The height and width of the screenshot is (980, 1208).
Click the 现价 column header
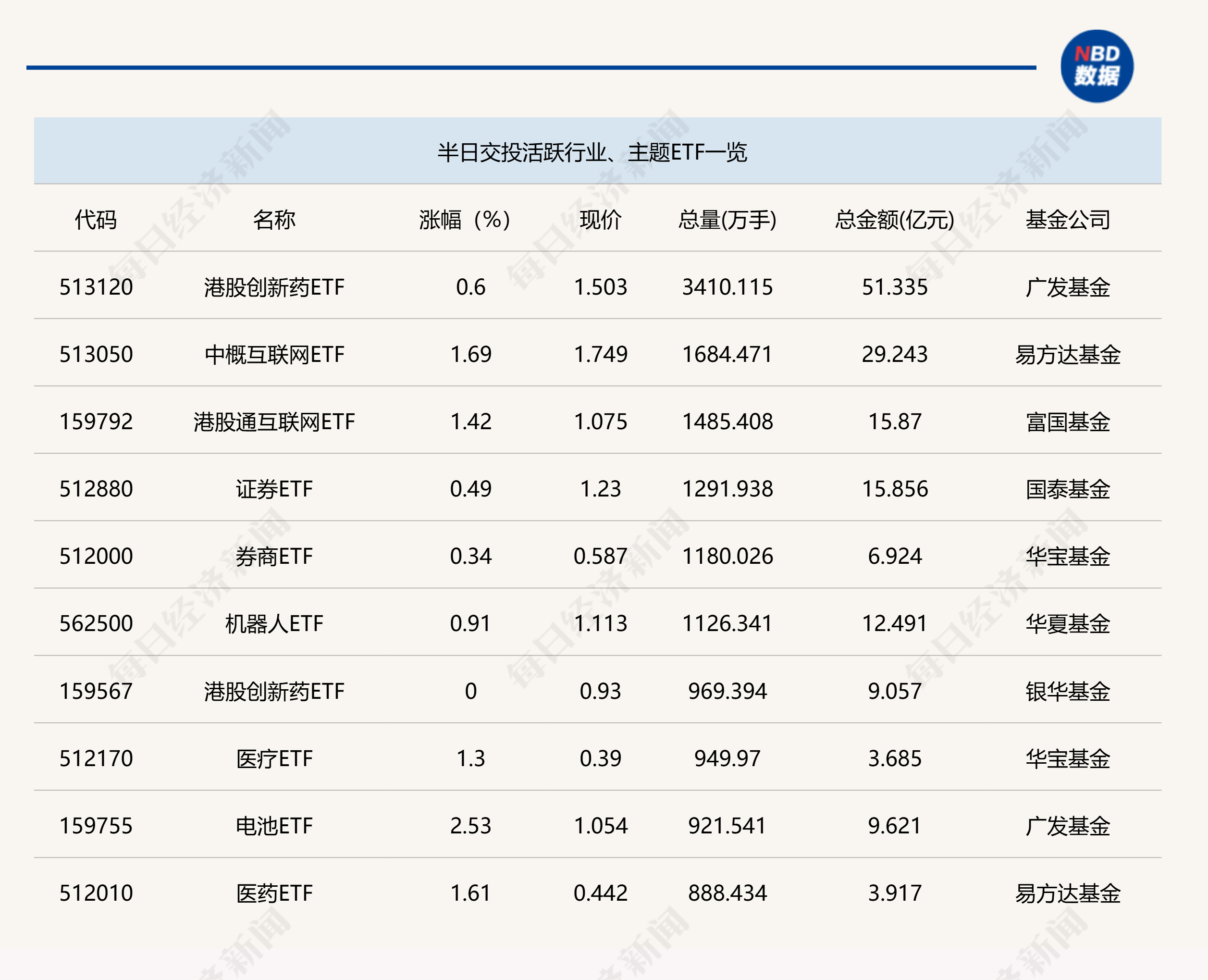600,220
